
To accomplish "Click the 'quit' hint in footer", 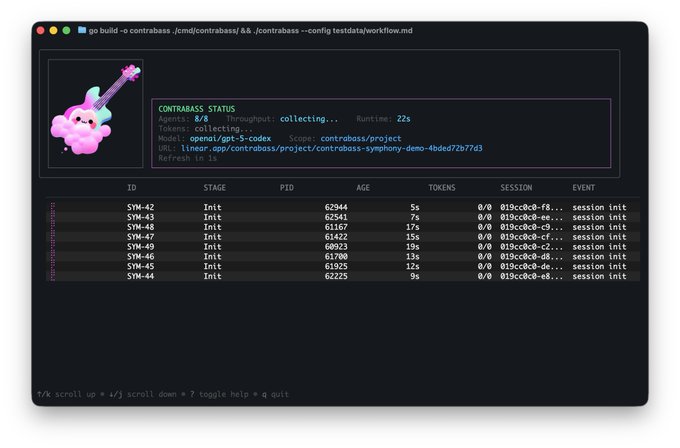I will coord(280,394).
